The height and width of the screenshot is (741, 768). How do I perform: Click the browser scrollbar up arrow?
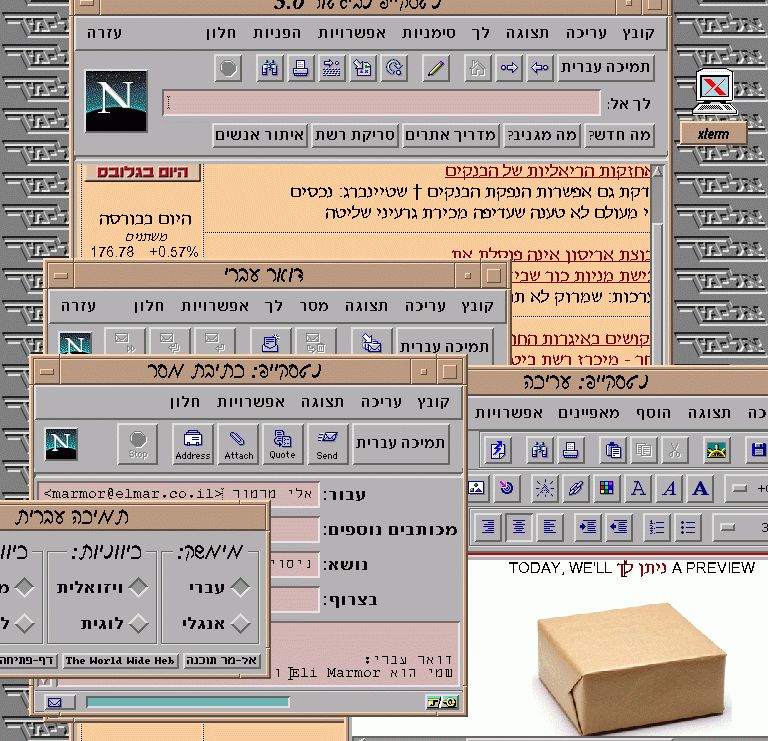[657, 171]
